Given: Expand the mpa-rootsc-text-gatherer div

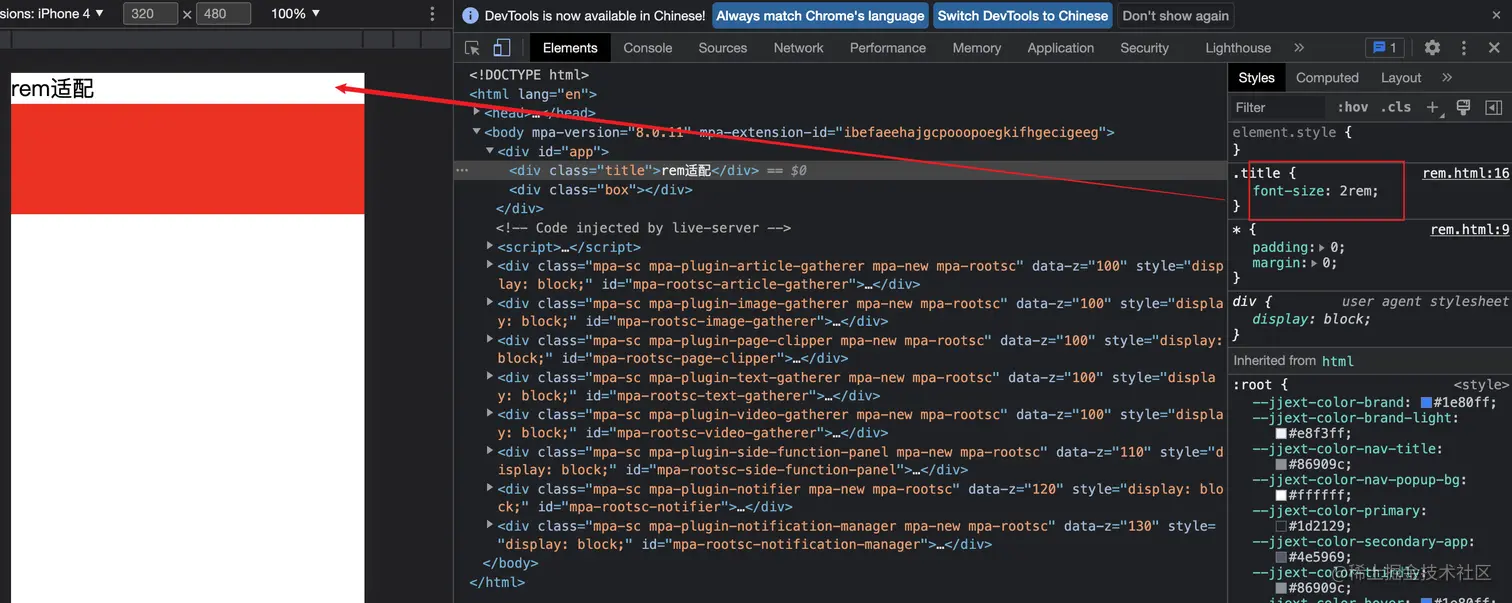Looking at the screenshot, I should (x=490, y=376).
